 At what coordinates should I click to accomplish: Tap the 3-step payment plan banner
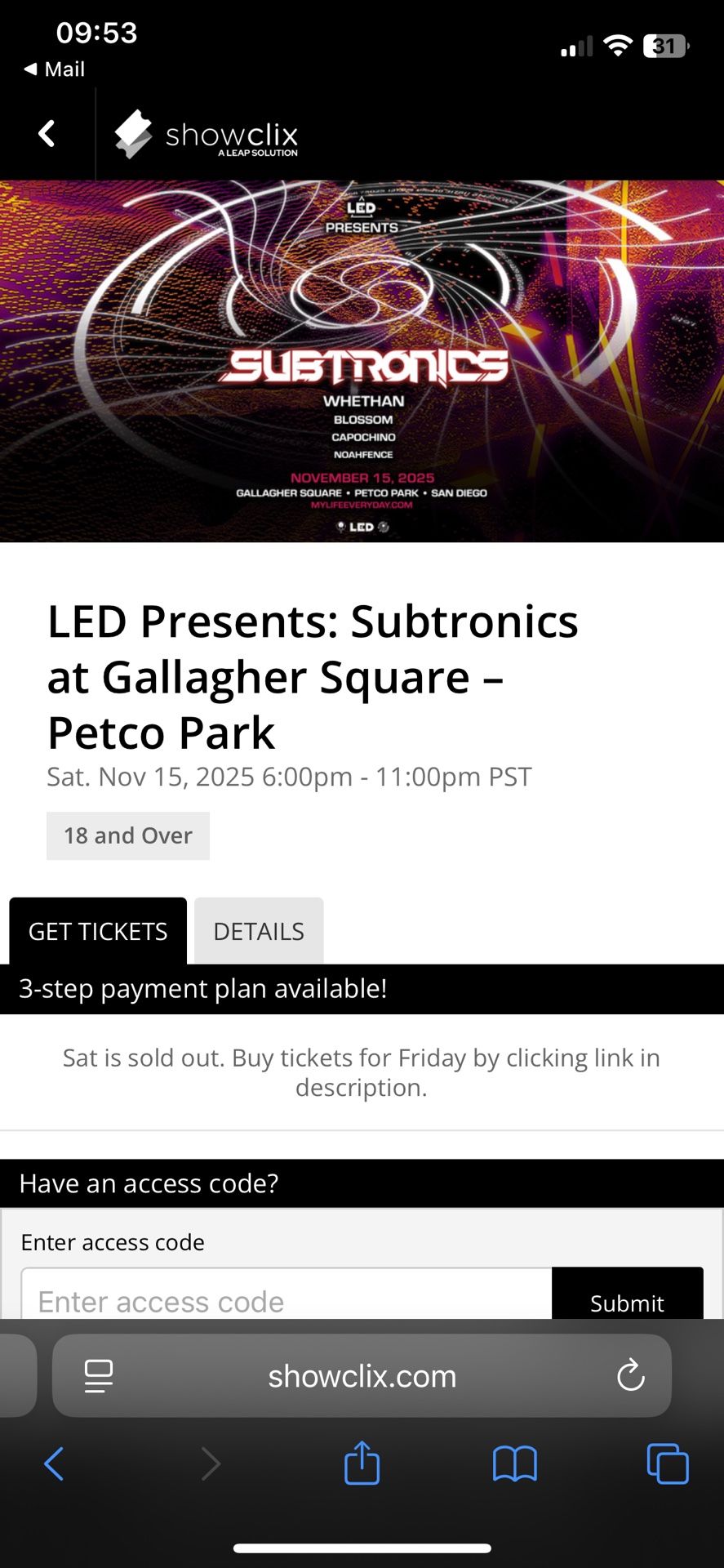(362, 989)
